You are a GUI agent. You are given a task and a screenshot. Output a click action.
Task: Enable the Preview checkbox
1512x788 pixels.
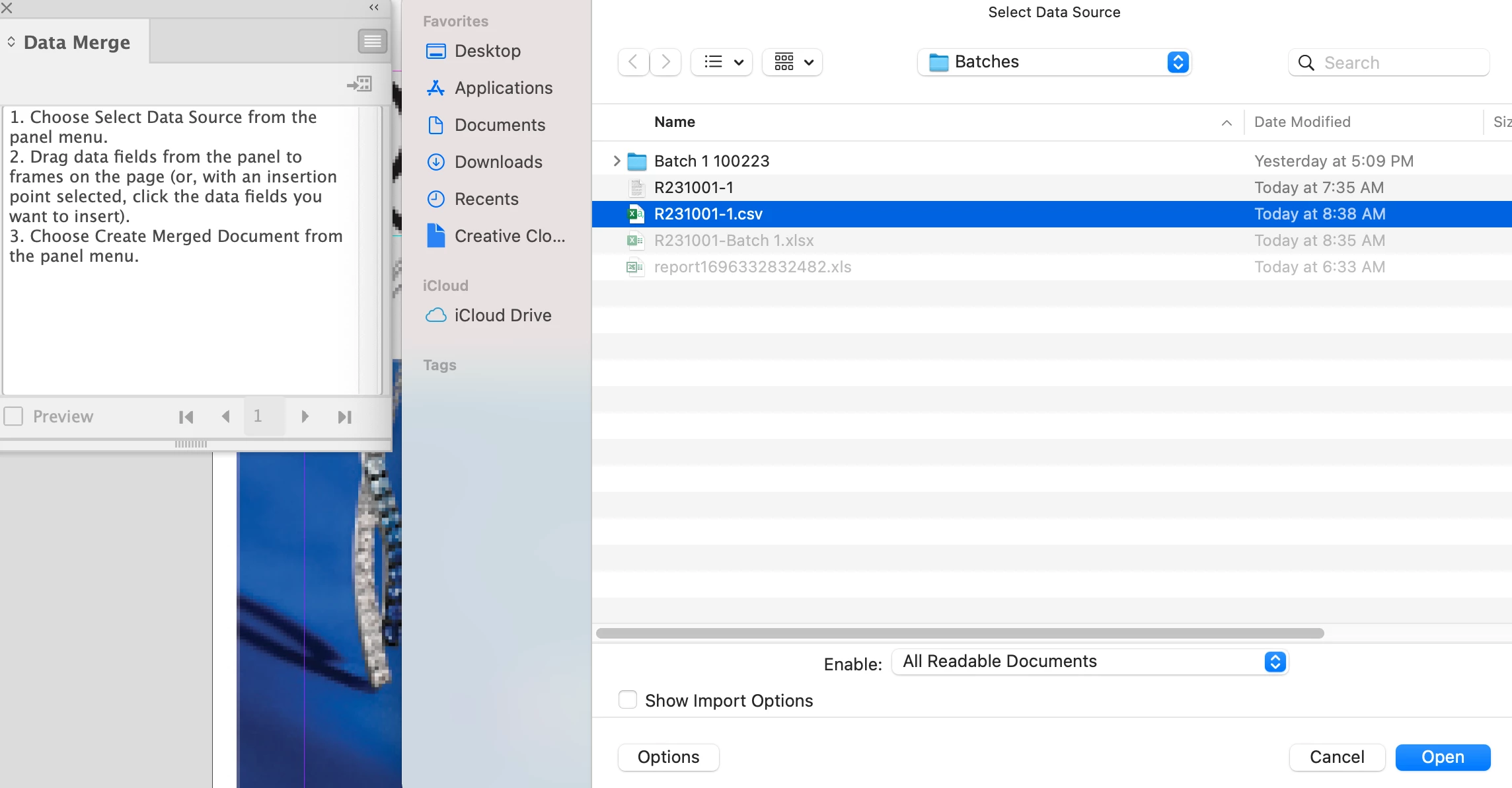coord(14,416)
